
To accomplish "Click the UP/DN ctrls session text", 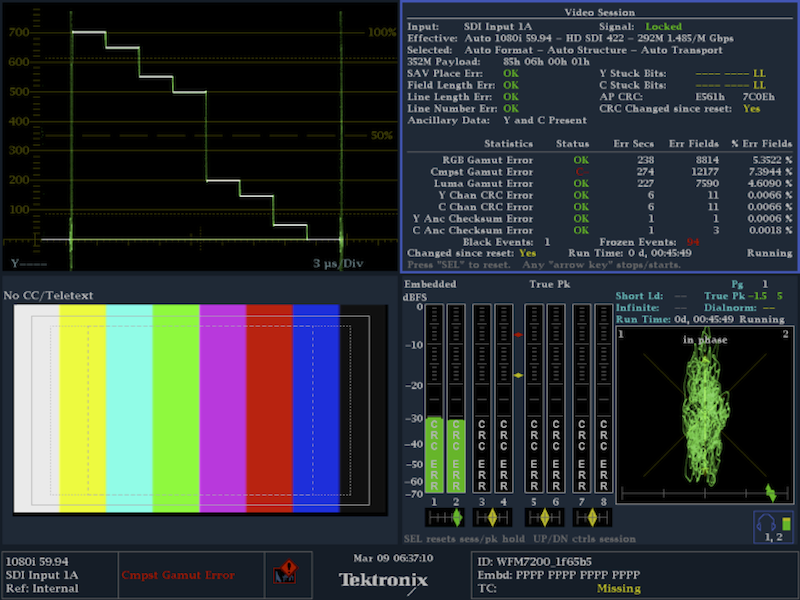I will (x=585, y=538).
